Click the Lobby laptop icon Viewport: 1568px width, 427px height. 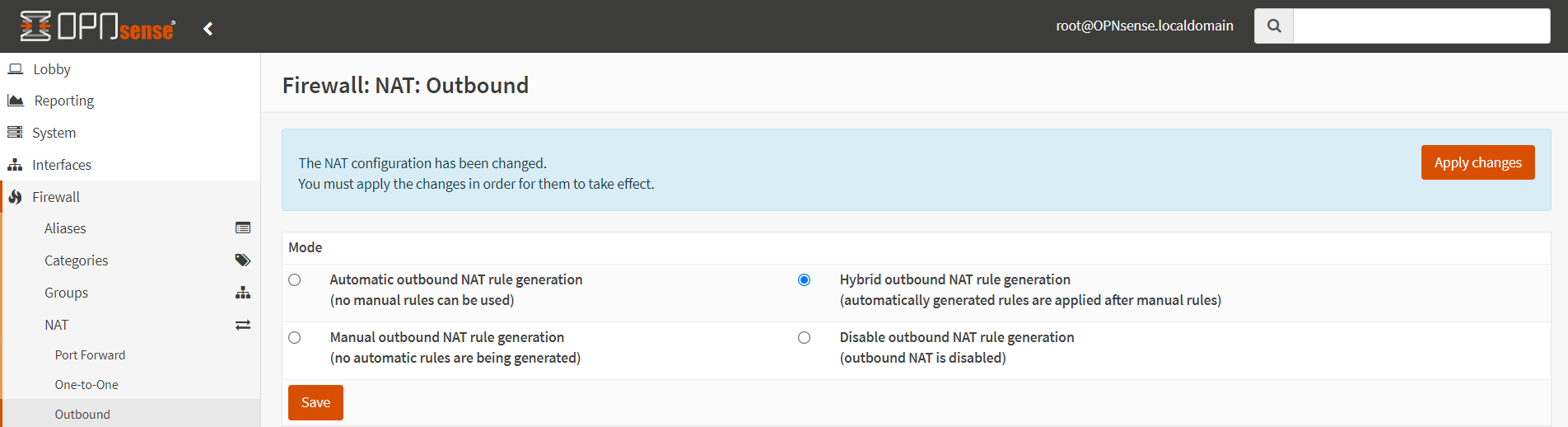pyautogui.click(x=16, y=69)
